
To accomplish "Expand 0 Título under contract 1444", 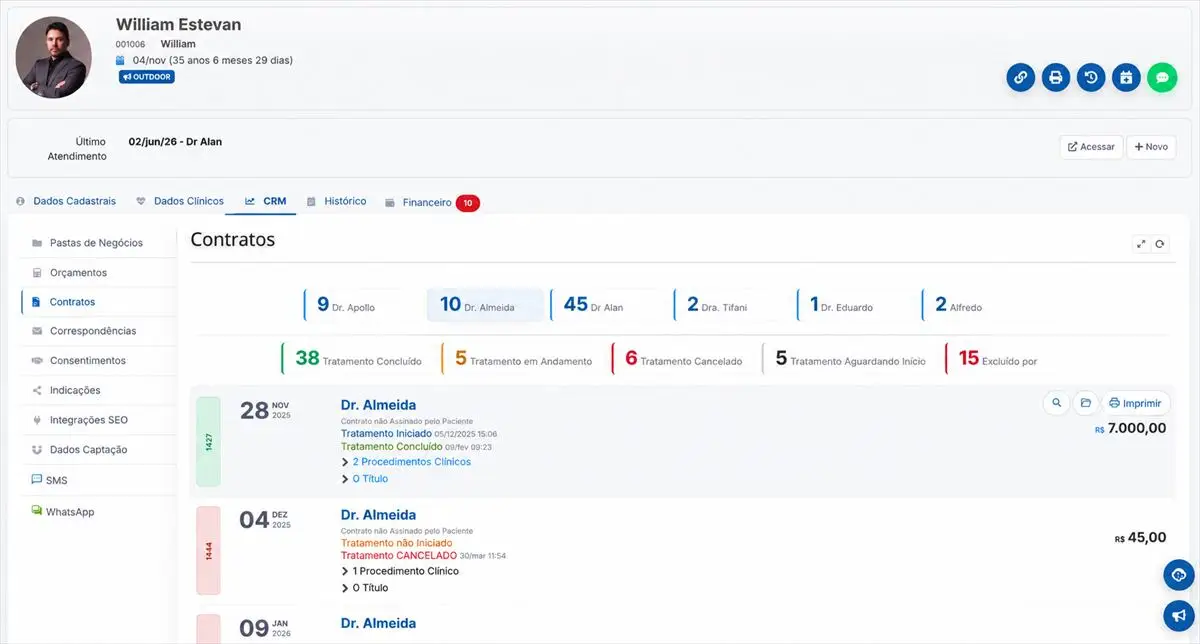I will [365, 588].
